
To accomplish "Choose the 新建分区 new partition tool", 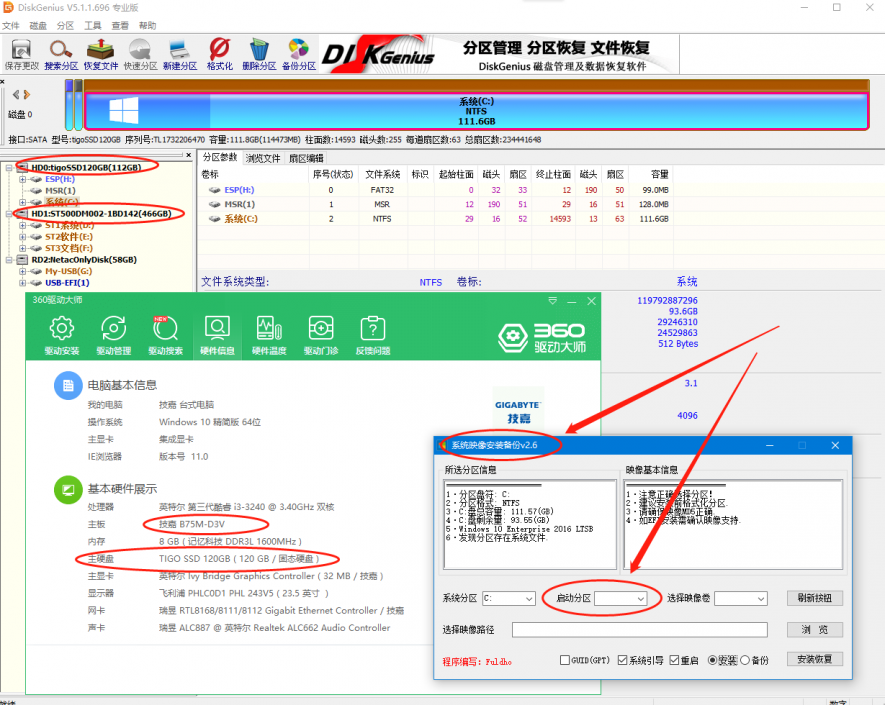I will pos(180,55).
